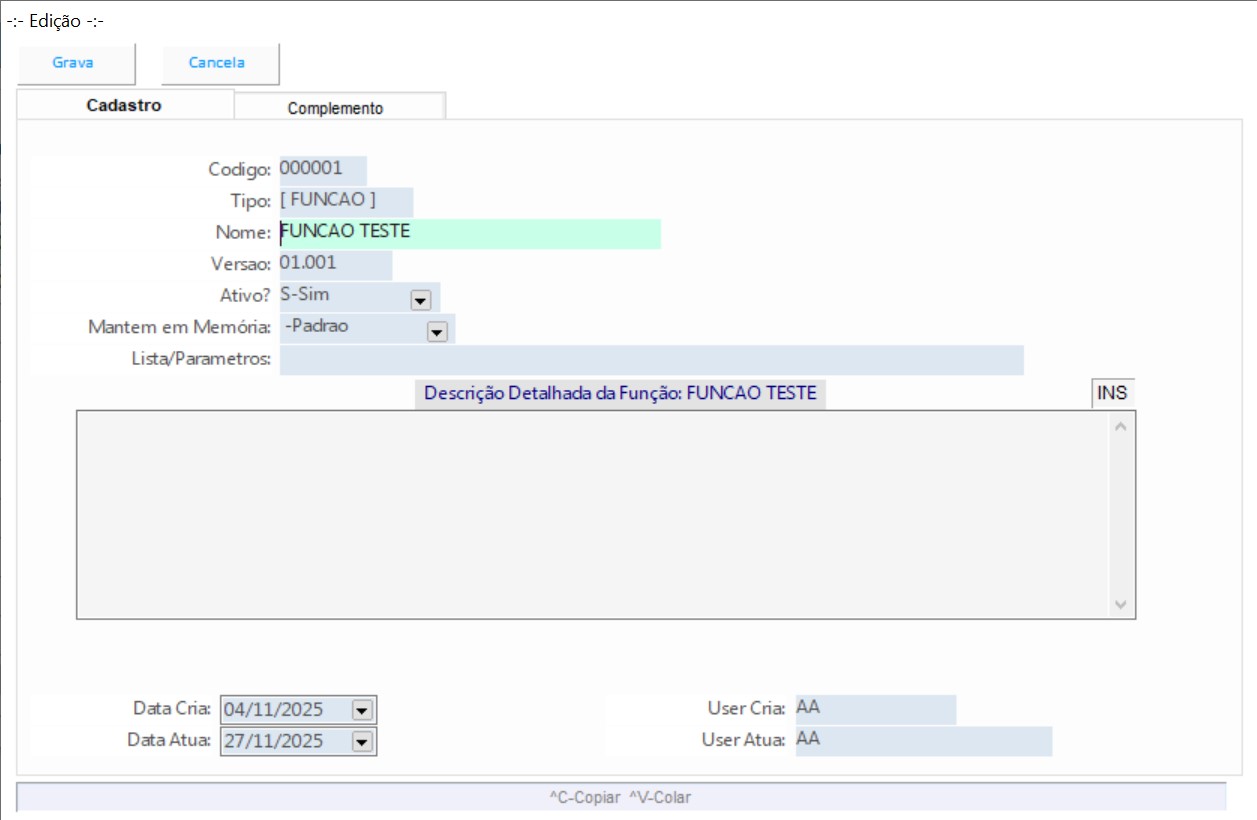The height and width of the screenshot is (820, 1257).
Task: Select the Cadastro tab
Action: coord(124,105)
